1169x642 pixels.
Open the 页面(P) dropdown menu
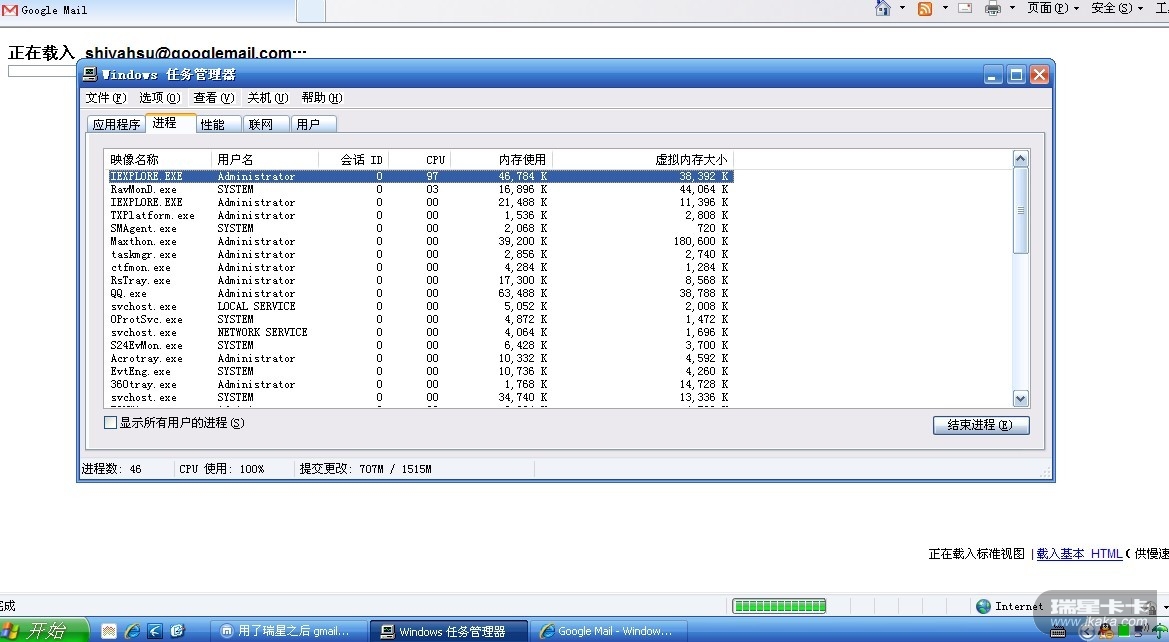point(1053,8)
